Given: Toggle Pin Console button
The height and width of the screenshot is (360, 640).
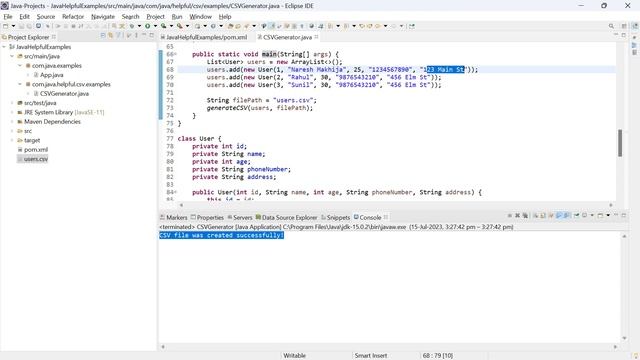Looking at the screenshot, I should 576,216.
